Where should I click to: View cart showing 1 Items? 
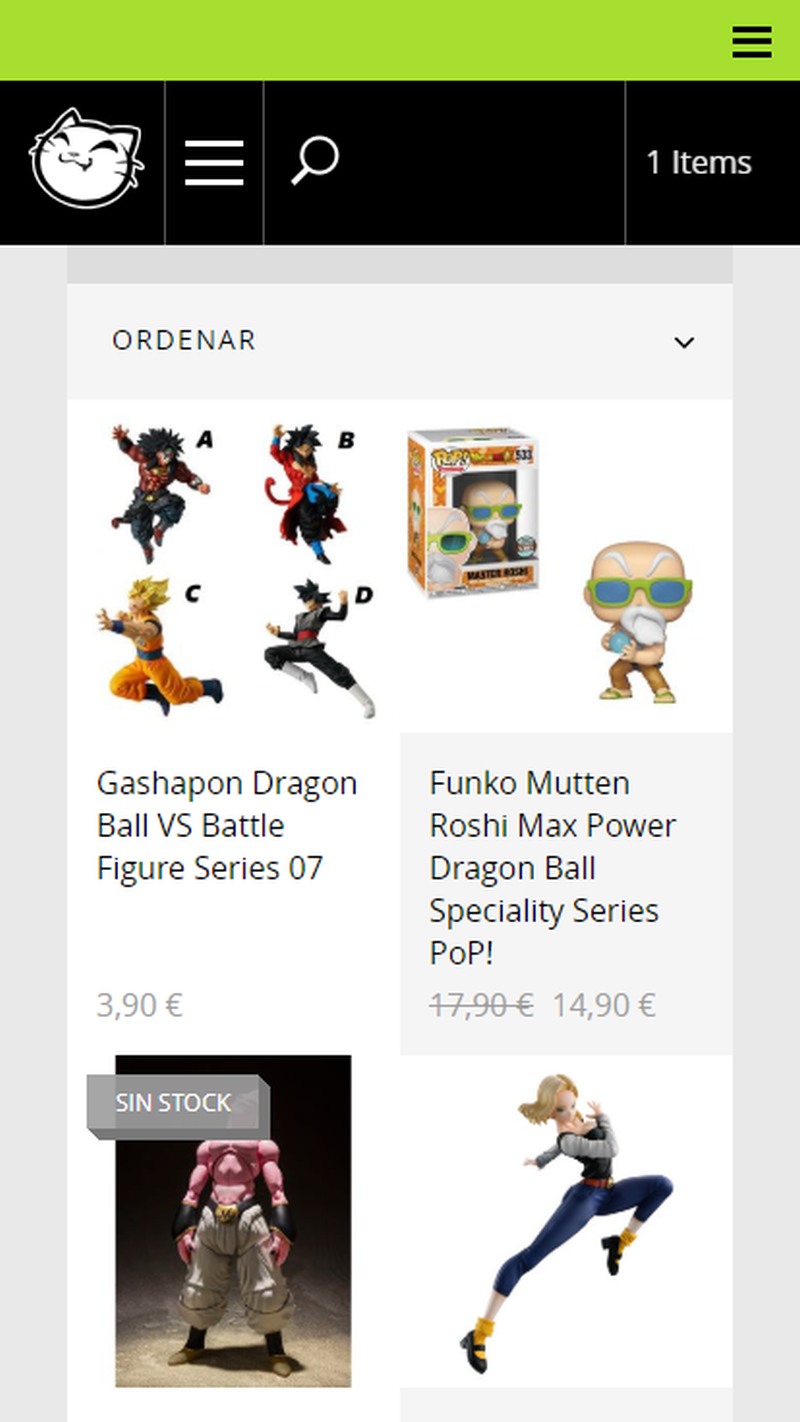698,162
